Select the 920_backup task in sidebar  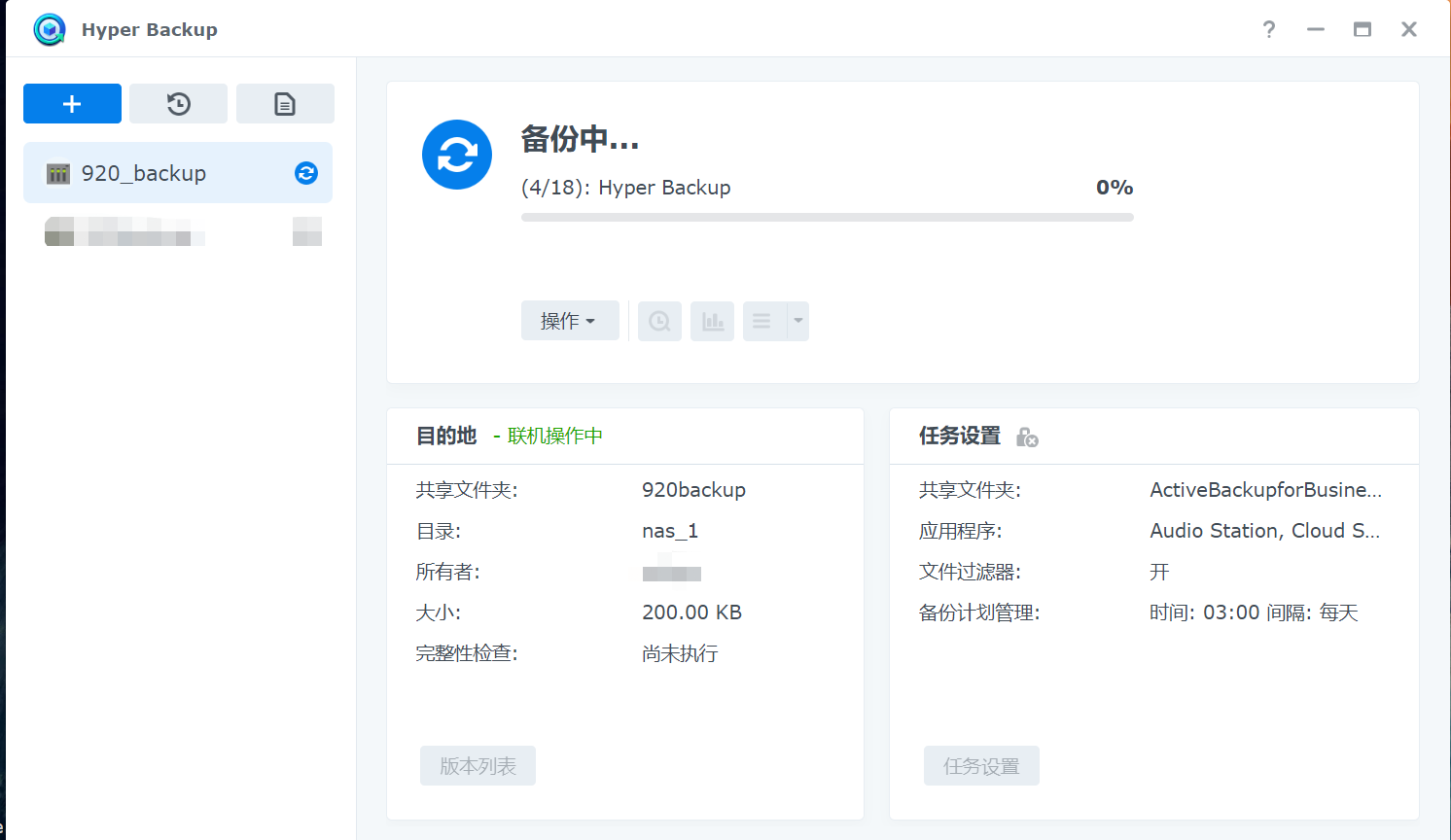click(x=178, y=173)
